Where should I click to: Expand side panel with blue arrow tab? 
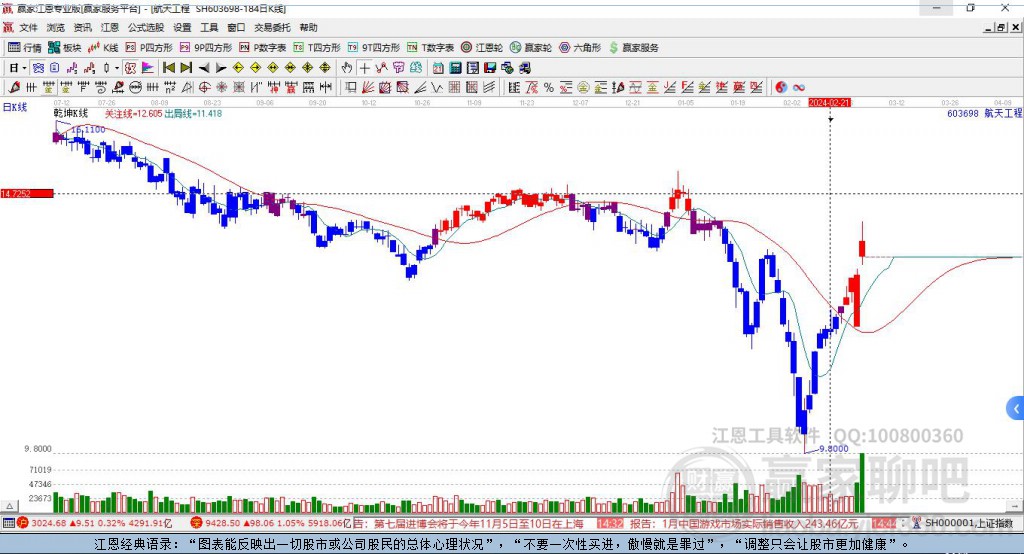(1016, 409)
